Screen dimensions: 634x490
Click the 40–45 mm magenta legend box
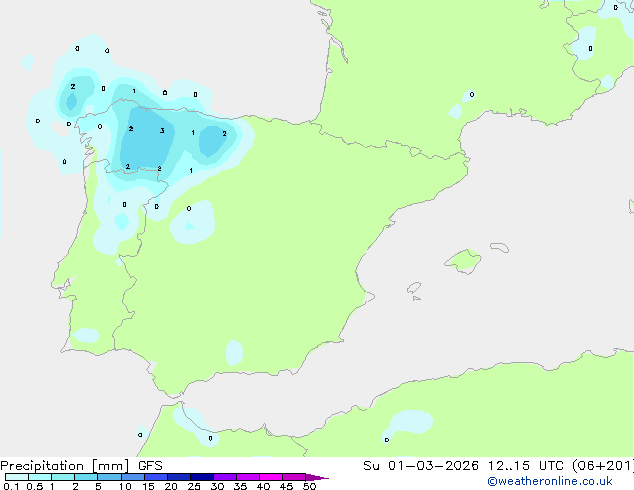pos(271,477)
